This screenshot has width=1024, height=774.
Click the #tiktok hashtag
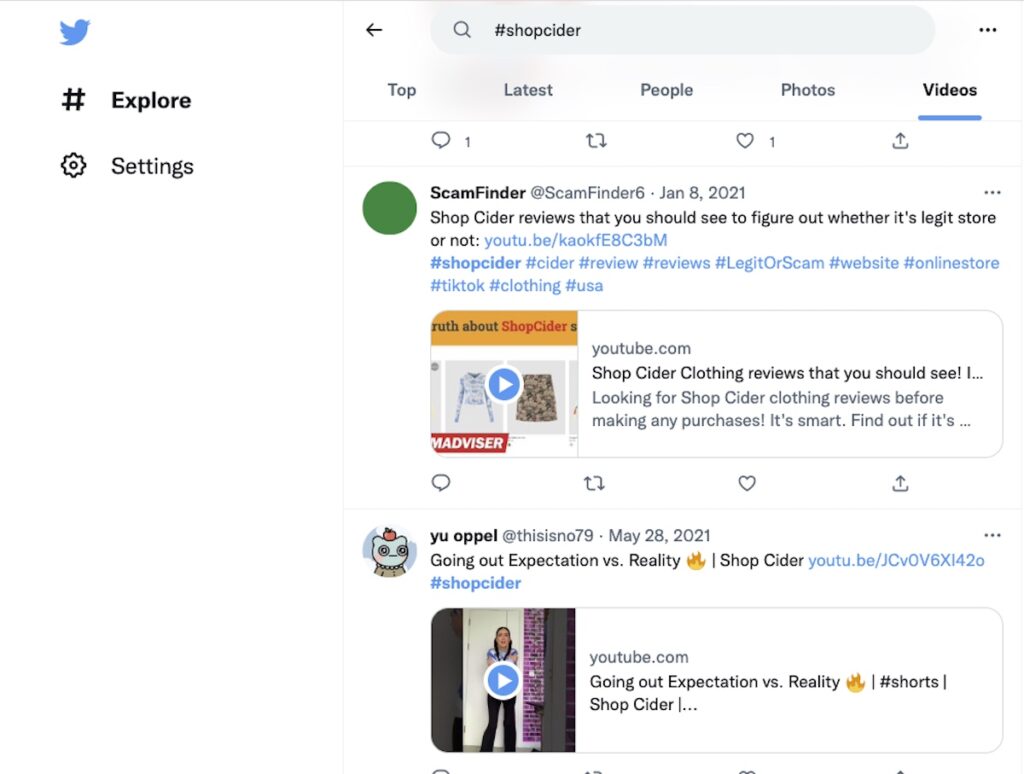pyautogui.click(x=457, y=286)
